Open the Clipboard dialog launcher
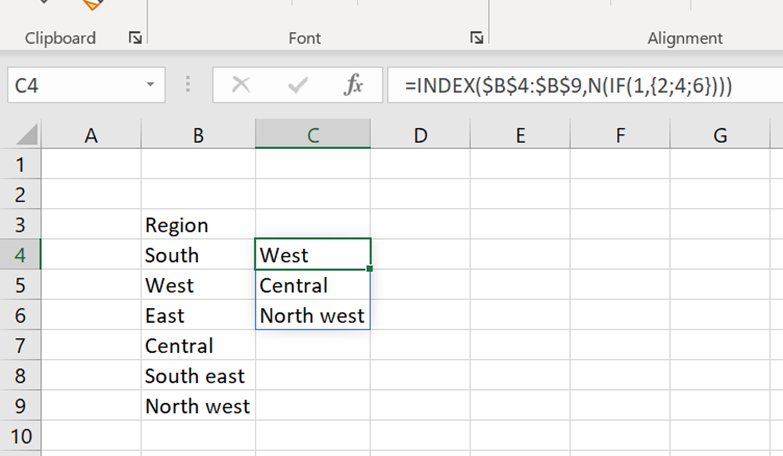Image resolution: width=783 pixels, height=456 pixels. pos(135,38)
